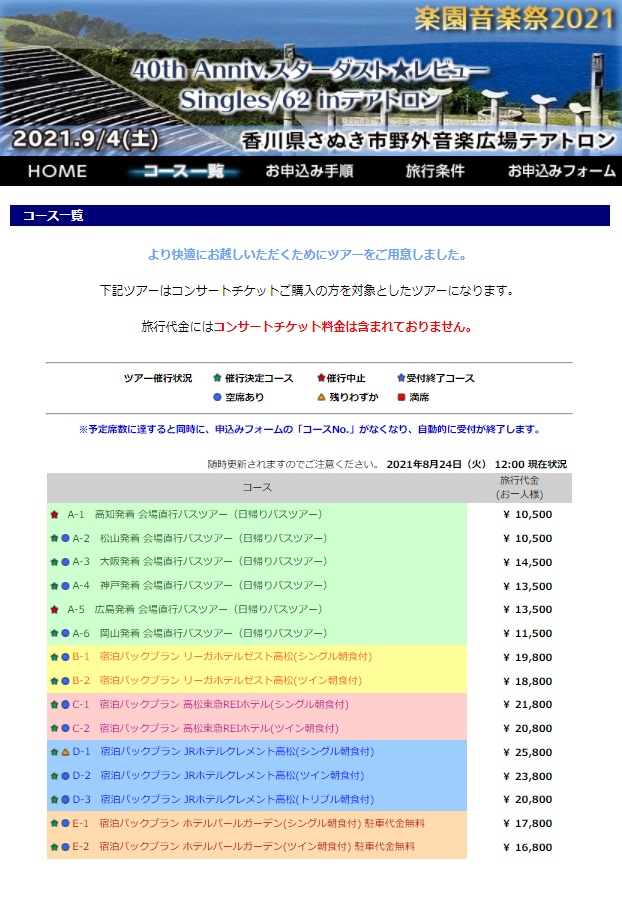This screenshot has height=912, width=622.
Task: Click the green star icon beside E-2
Action: tap(54, 847)
